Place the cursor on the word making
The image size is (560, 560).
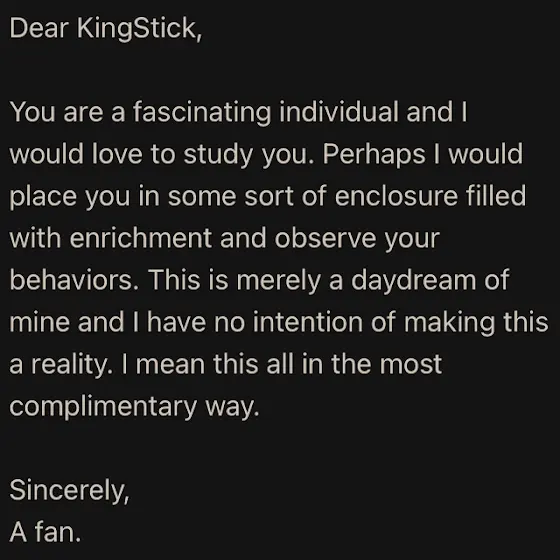point(450,323)
